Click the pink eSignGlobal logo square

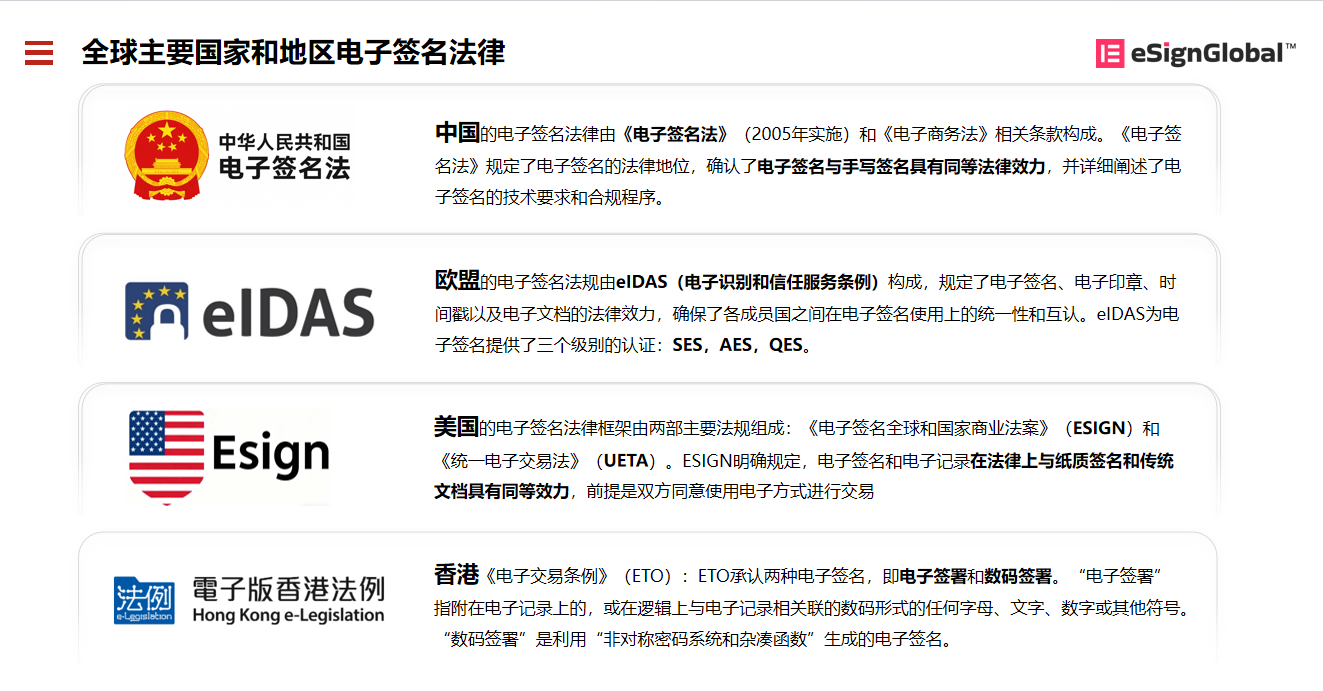coord(1110,54)
